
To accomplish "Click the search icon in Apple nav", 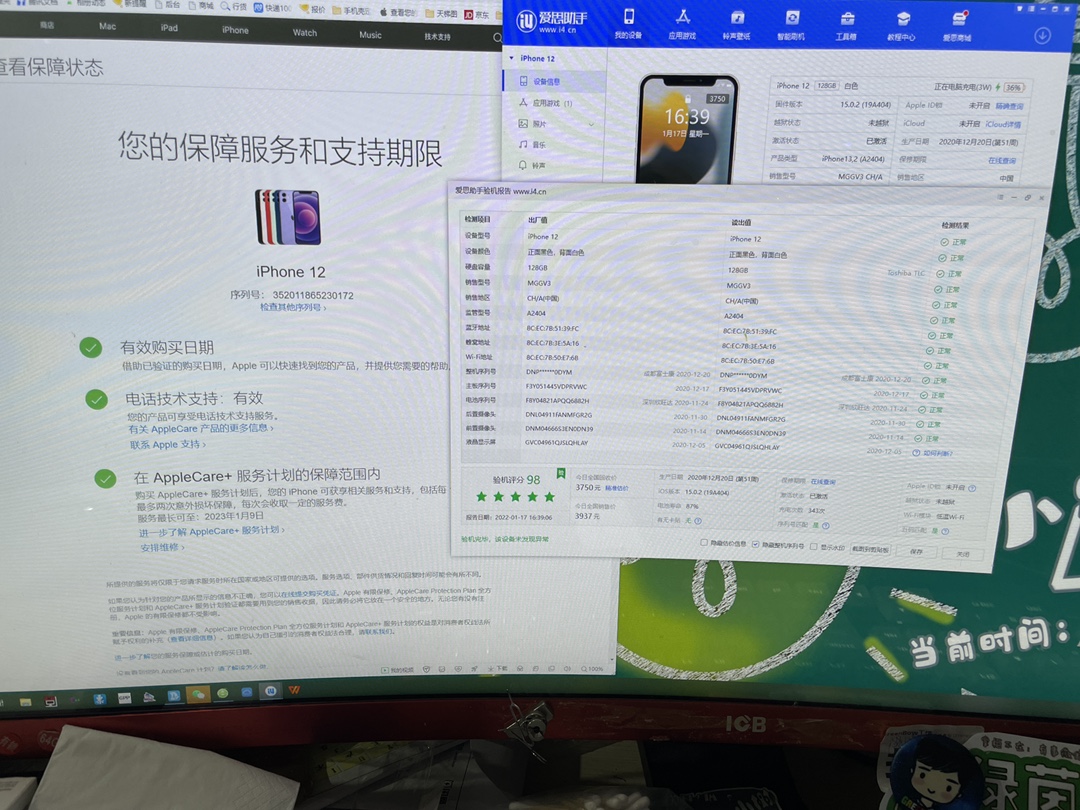I will (497, 38).
